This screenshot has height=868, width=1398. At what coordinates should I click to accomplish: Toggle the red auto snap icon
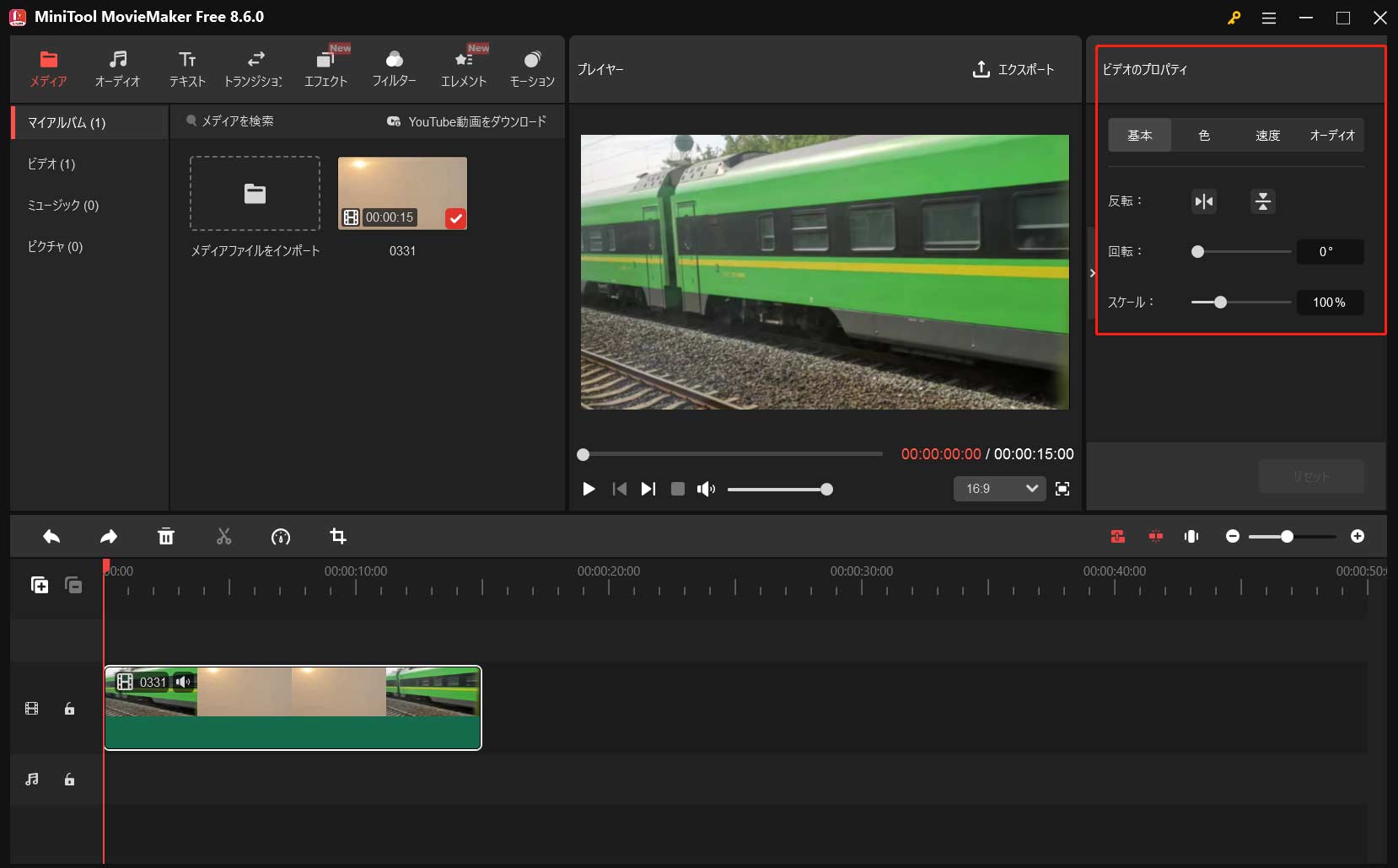coord(1118,537)
